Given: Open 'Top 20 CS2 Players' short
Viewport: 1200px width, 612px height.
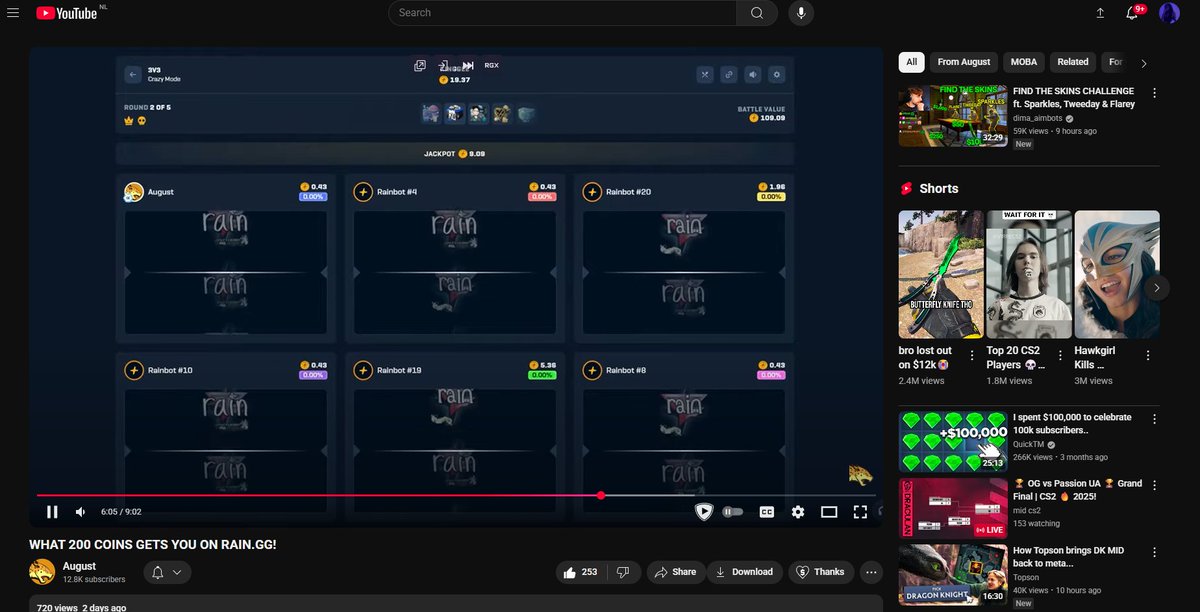Looking at the screenshot, I should point(1029,274).
